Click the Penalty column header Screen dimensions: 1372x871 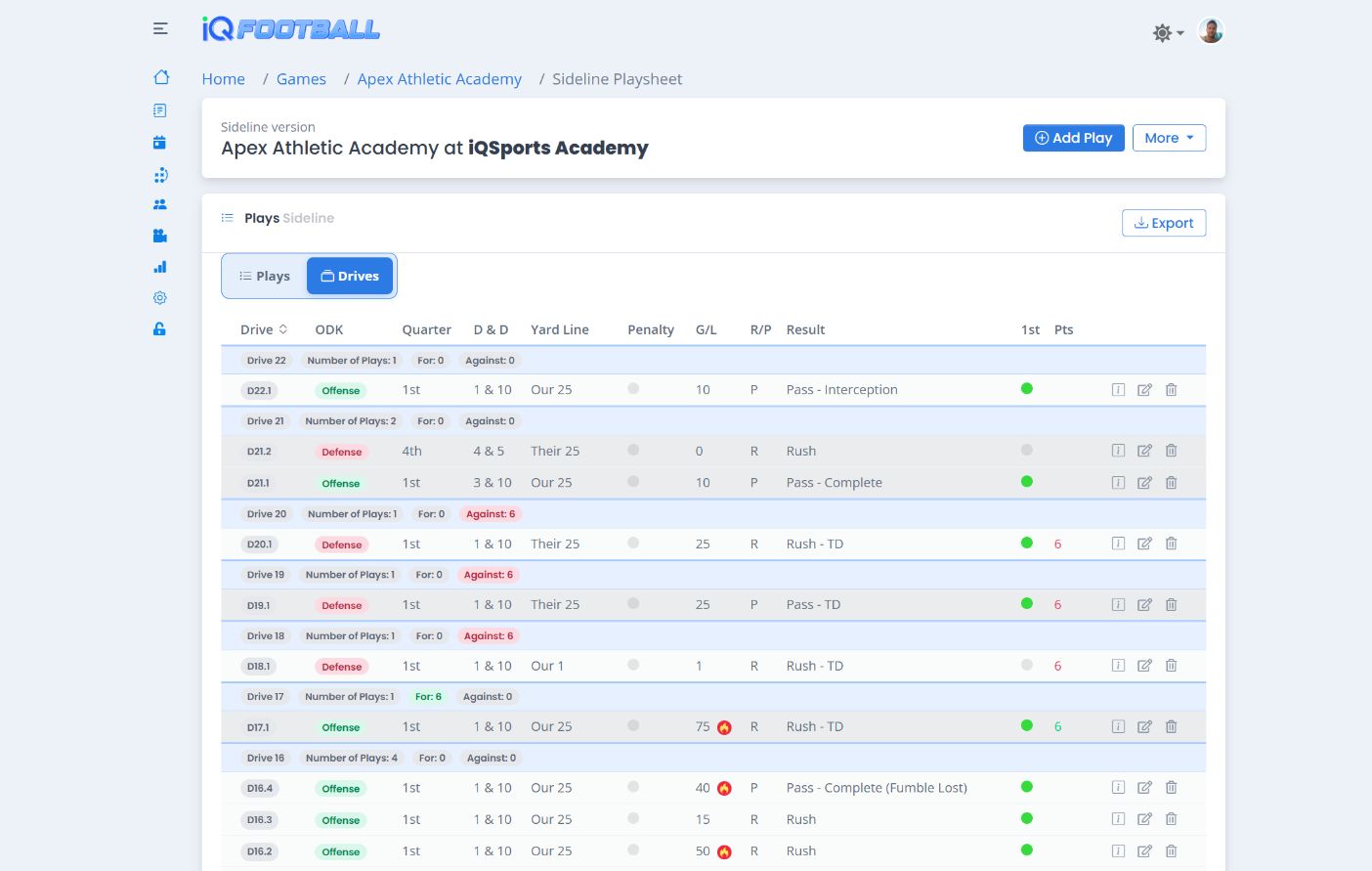[x=651, y=329]
